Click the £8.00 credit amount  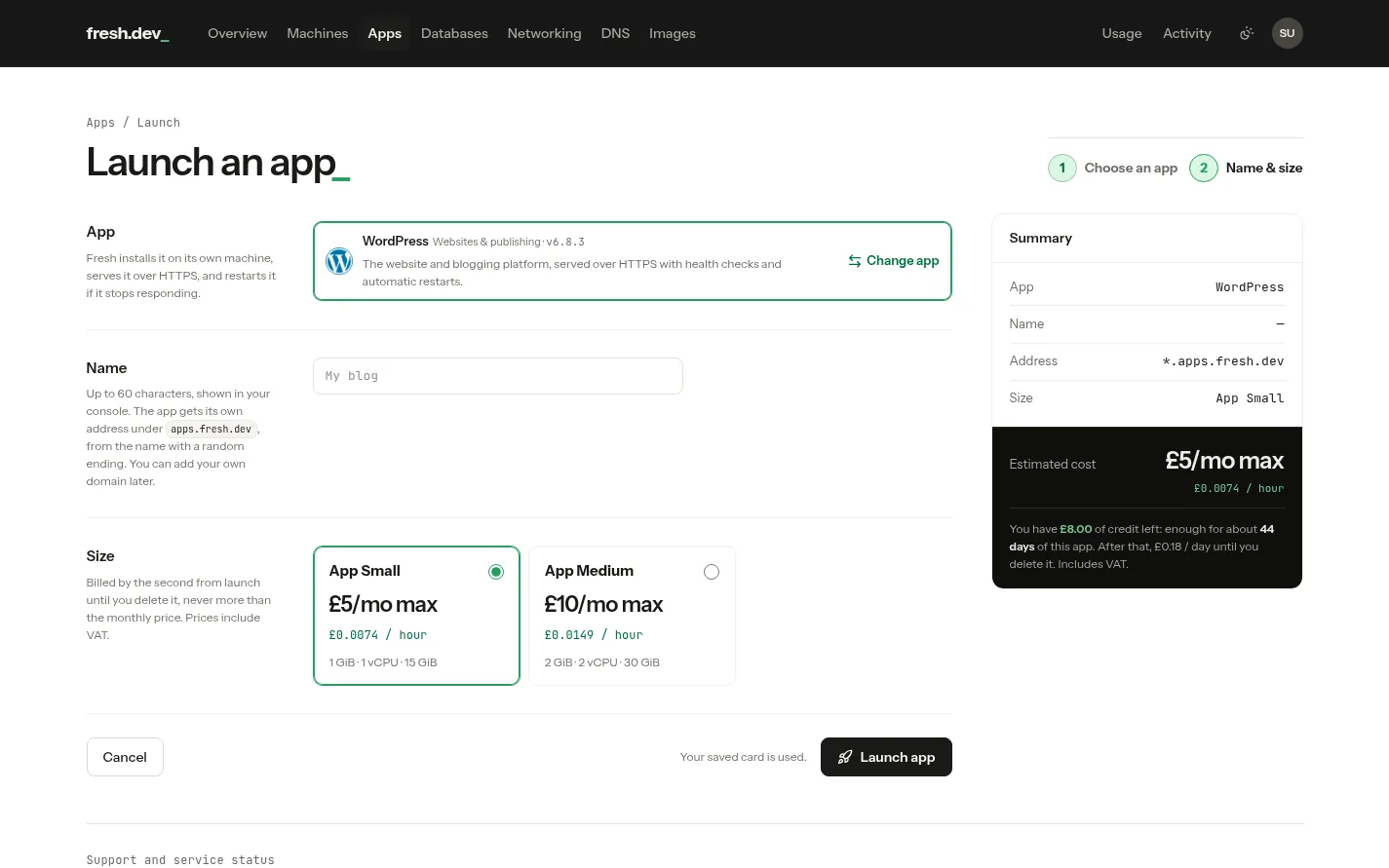(1076, 529)
